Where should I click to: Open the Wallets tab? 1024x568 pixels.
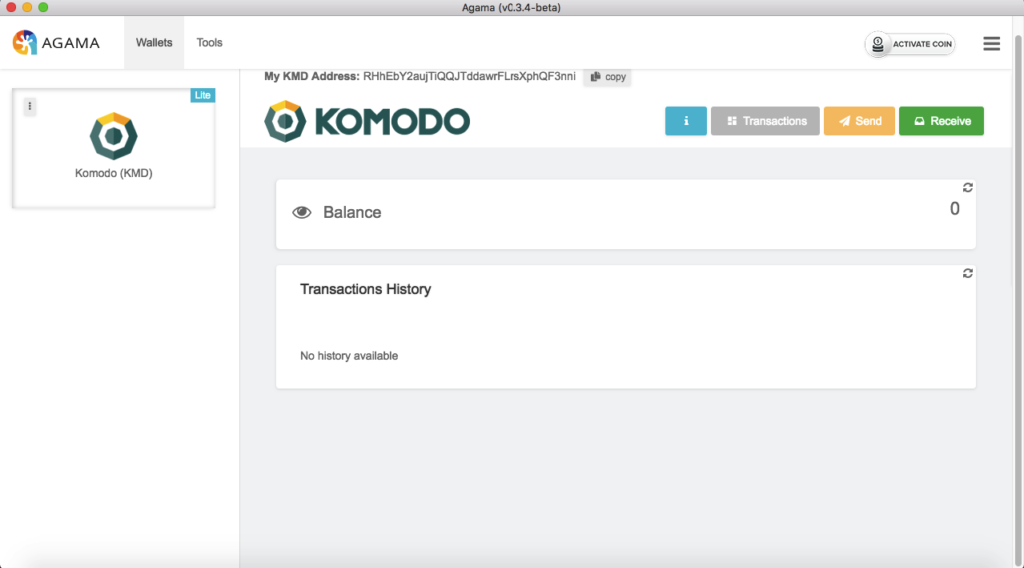[154, 42]
